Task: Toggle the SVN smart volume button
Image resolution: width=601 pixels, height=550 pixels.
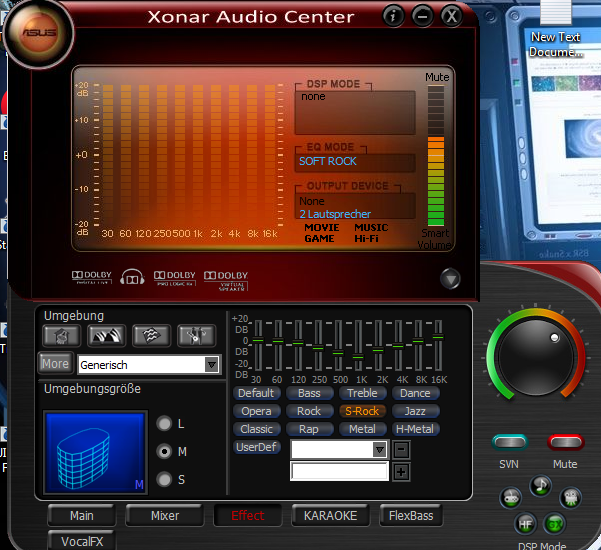Action: pyautogui.click(x=510, y=443)
